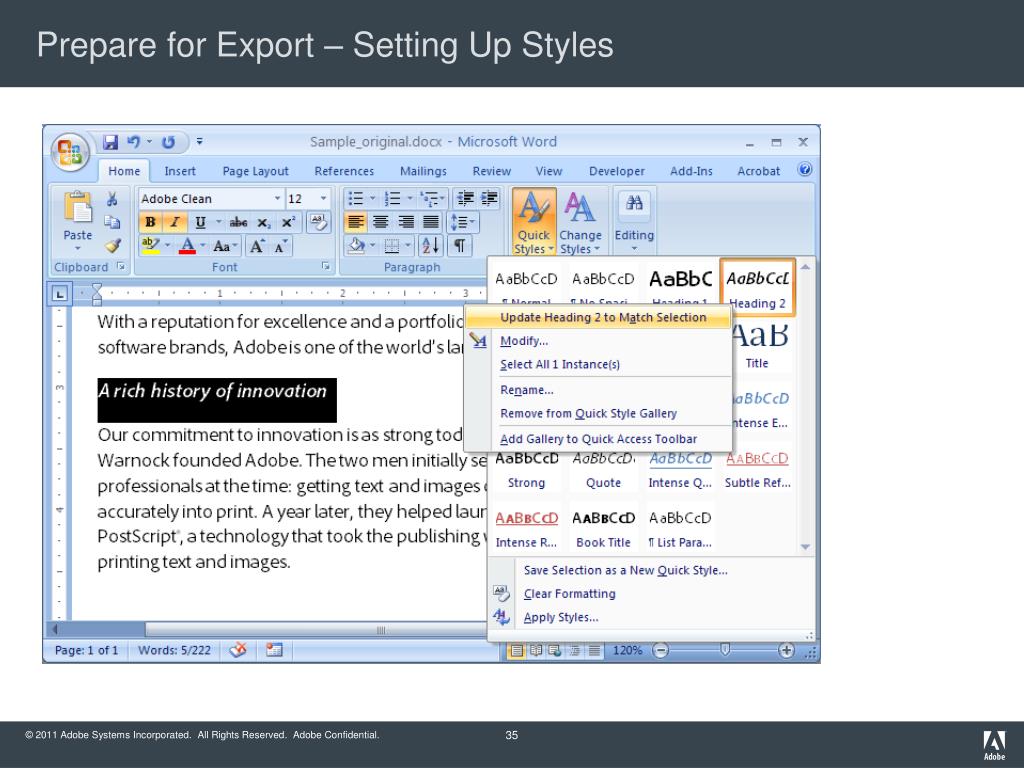Choose Modify... from the context menu
Screen dimensions: 1024x768
524,341
